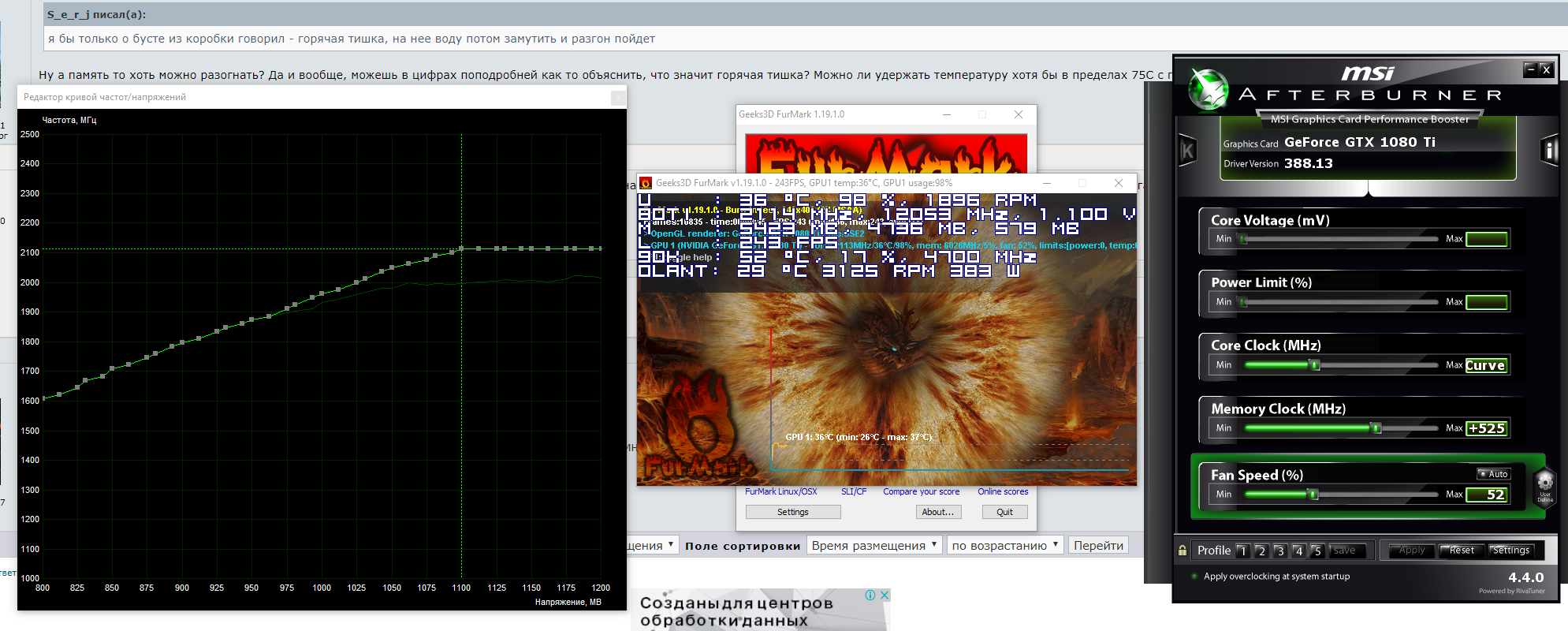Open the ad info icon
The width and height of the screenshot is (1568, 631).
[870, 596]
